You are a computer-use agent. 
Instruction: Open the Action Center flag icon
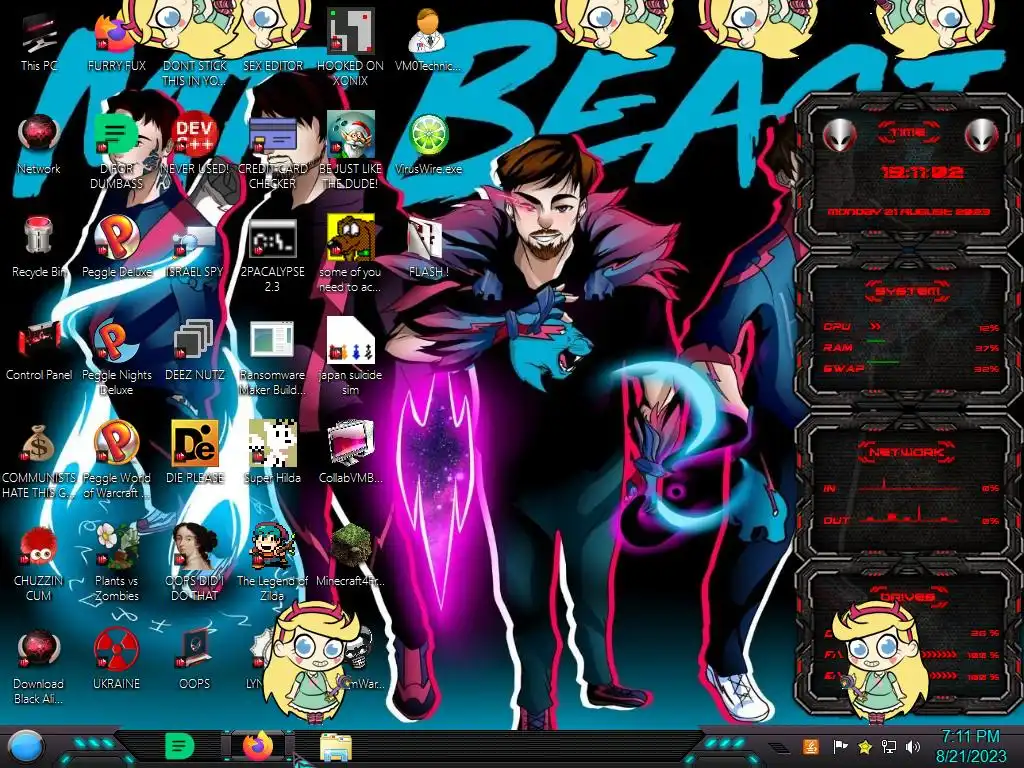(840, 746)
